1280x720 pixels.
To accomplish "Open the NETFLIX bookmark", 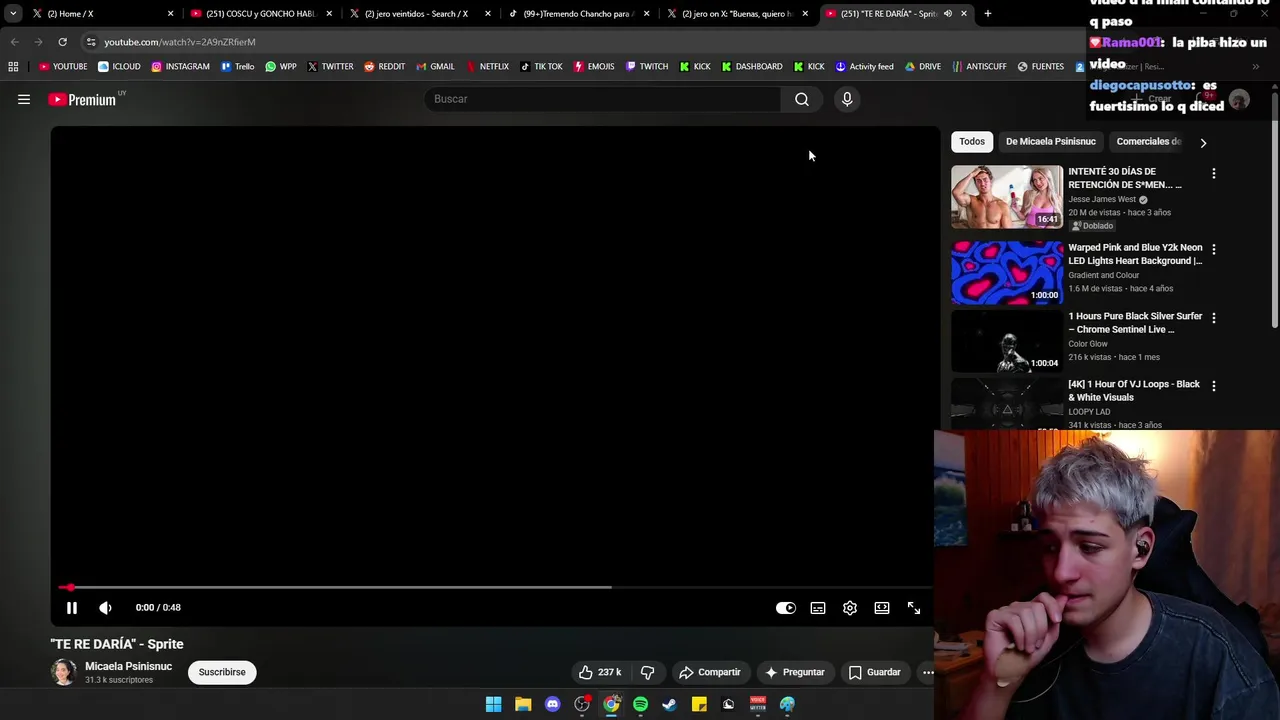I will (487, 67).
